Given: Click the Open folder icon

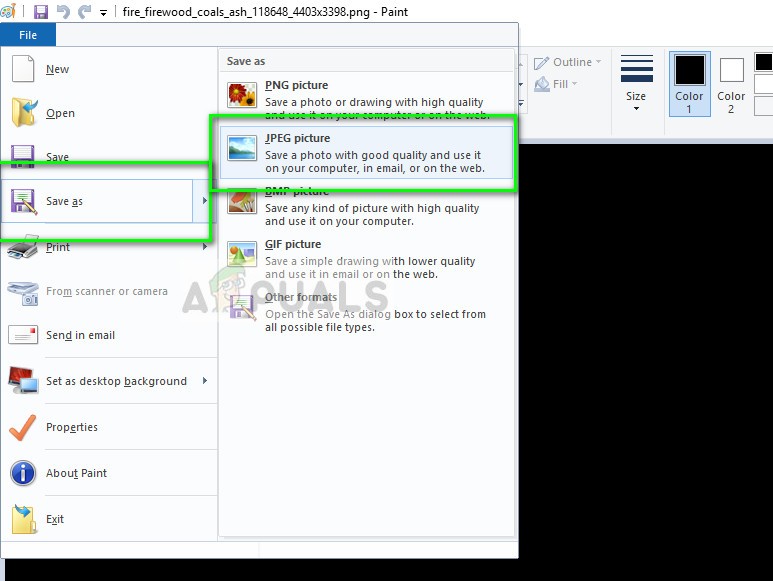Looking at the screenshot, I should point(24,112).
